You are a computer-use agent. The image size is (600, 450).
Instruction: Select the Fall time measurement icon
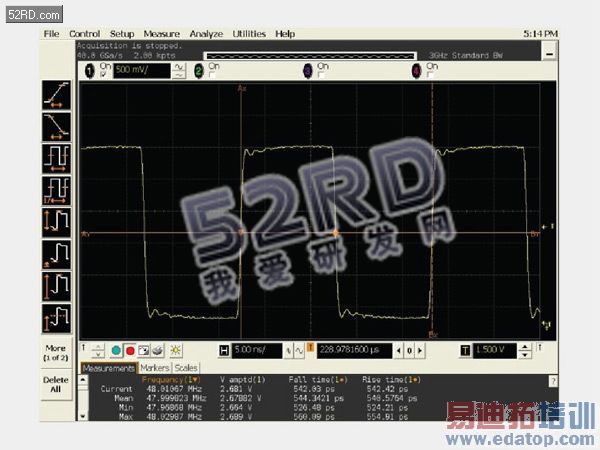click(x=57, y=127)
